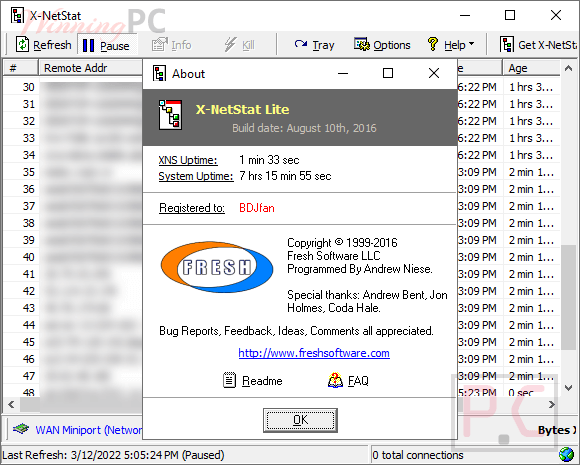Click the FAQ book icon
580x465 pixels.
click(x=335, y=380)
